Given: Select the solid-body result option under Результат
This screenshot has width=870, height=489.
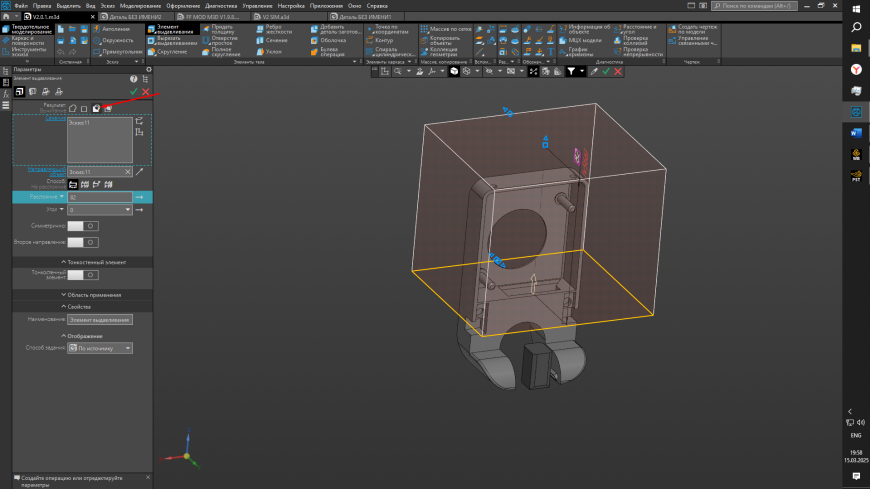Looking at the screenshot, I should pos(96,108).
